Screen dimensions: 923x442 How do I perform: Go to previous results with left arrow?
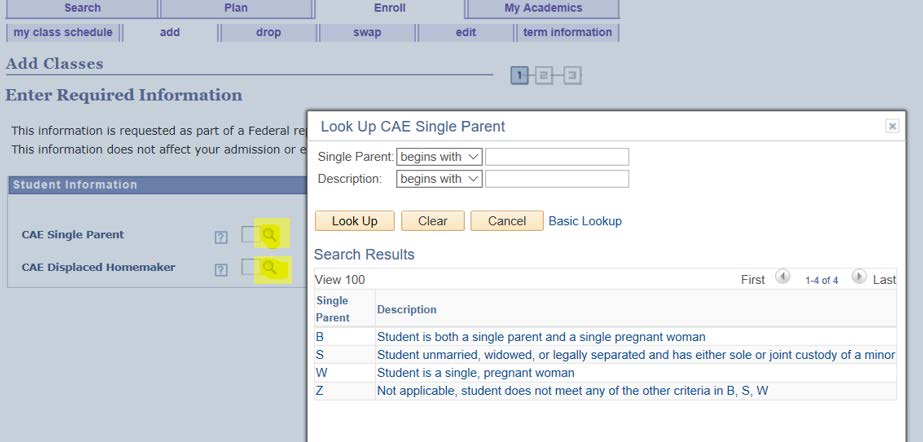[x=782, y=278]
